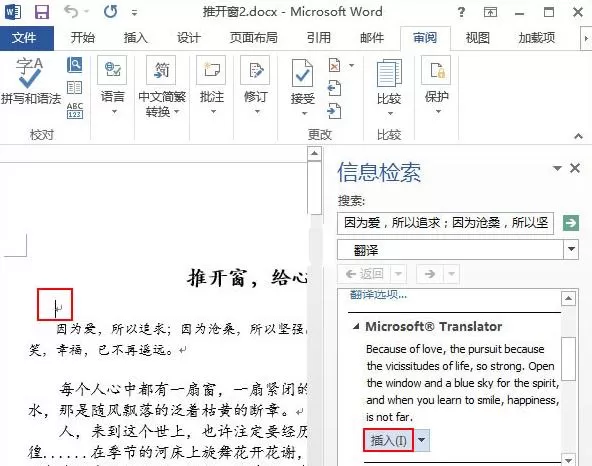This screenshot has height=466, width=592.
Task: Expand the 语言 dropdown arrow
Action: point(114,112)
